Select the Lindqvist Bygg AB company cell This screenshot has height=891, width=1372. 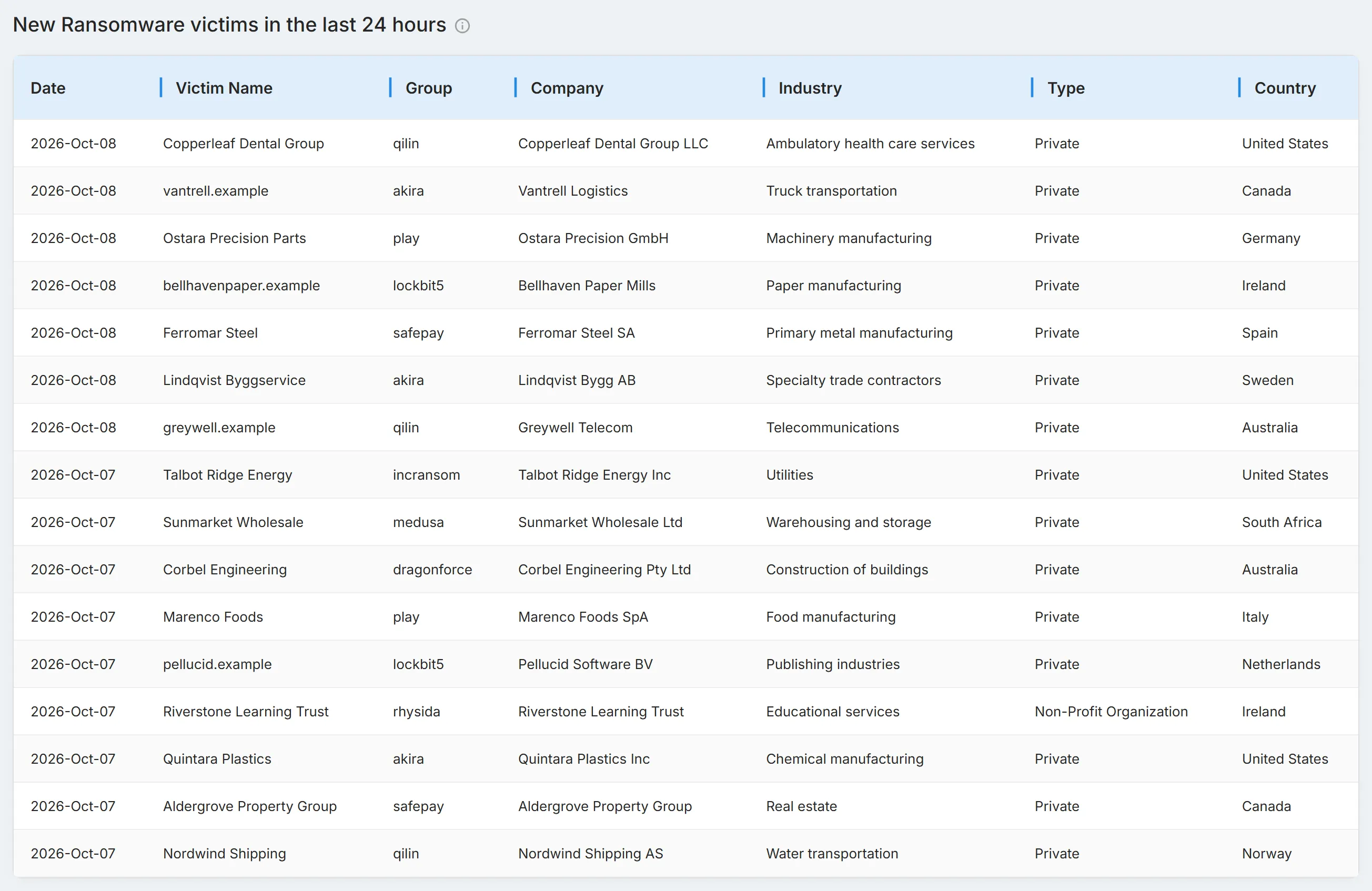pyautogui.click(x=577, y=380)
